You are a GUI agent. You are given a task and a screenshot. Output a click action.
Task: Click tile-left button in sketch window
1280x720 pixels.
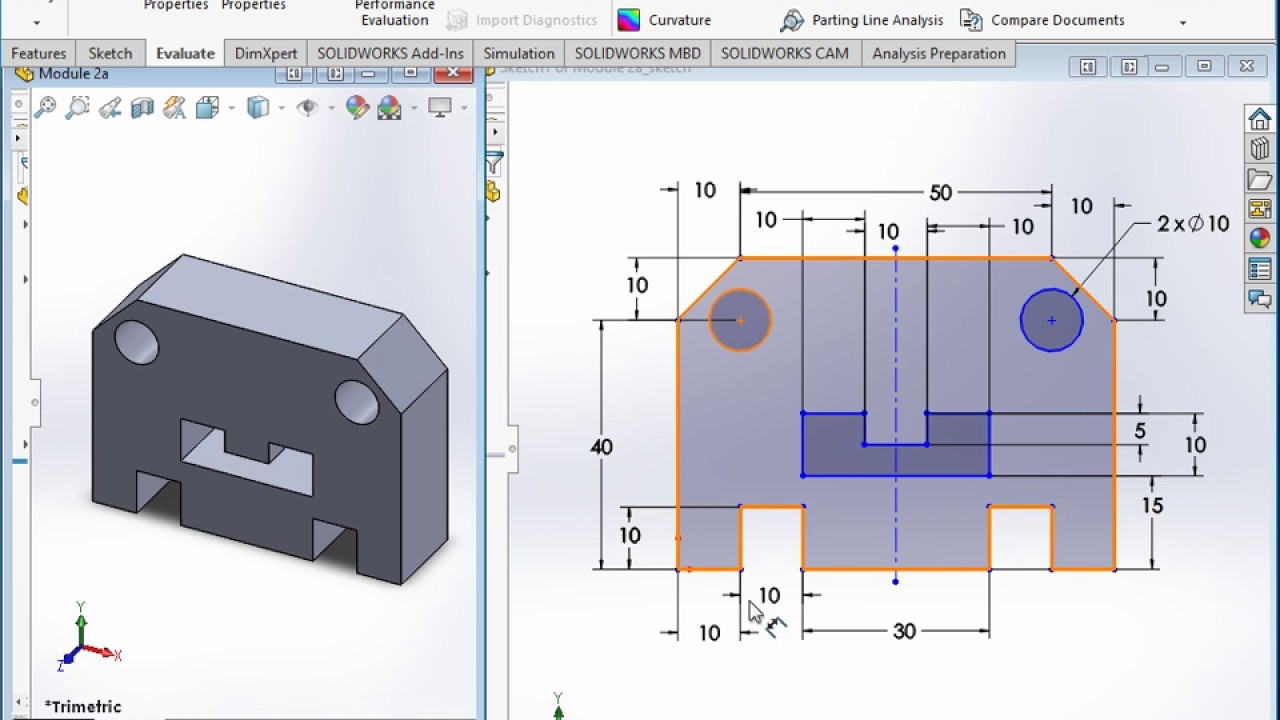[1088, 67]
